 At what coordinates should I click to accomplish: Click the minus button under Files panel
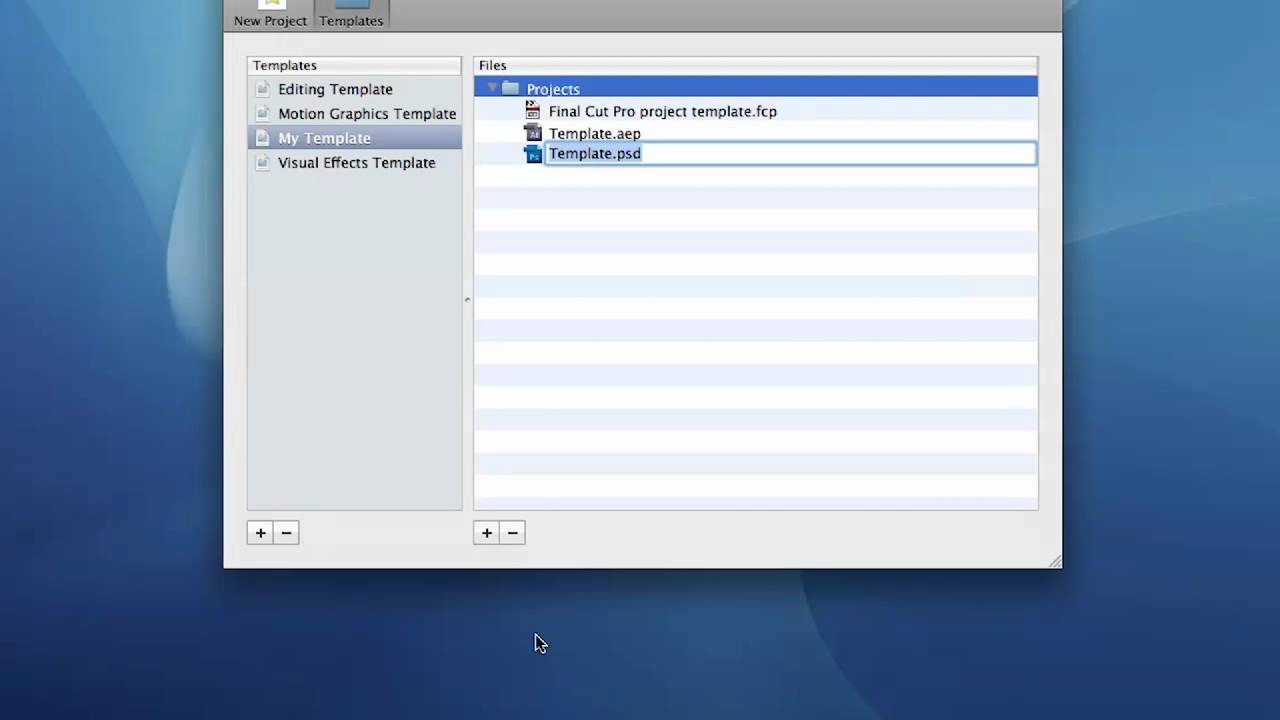[513, 532]
